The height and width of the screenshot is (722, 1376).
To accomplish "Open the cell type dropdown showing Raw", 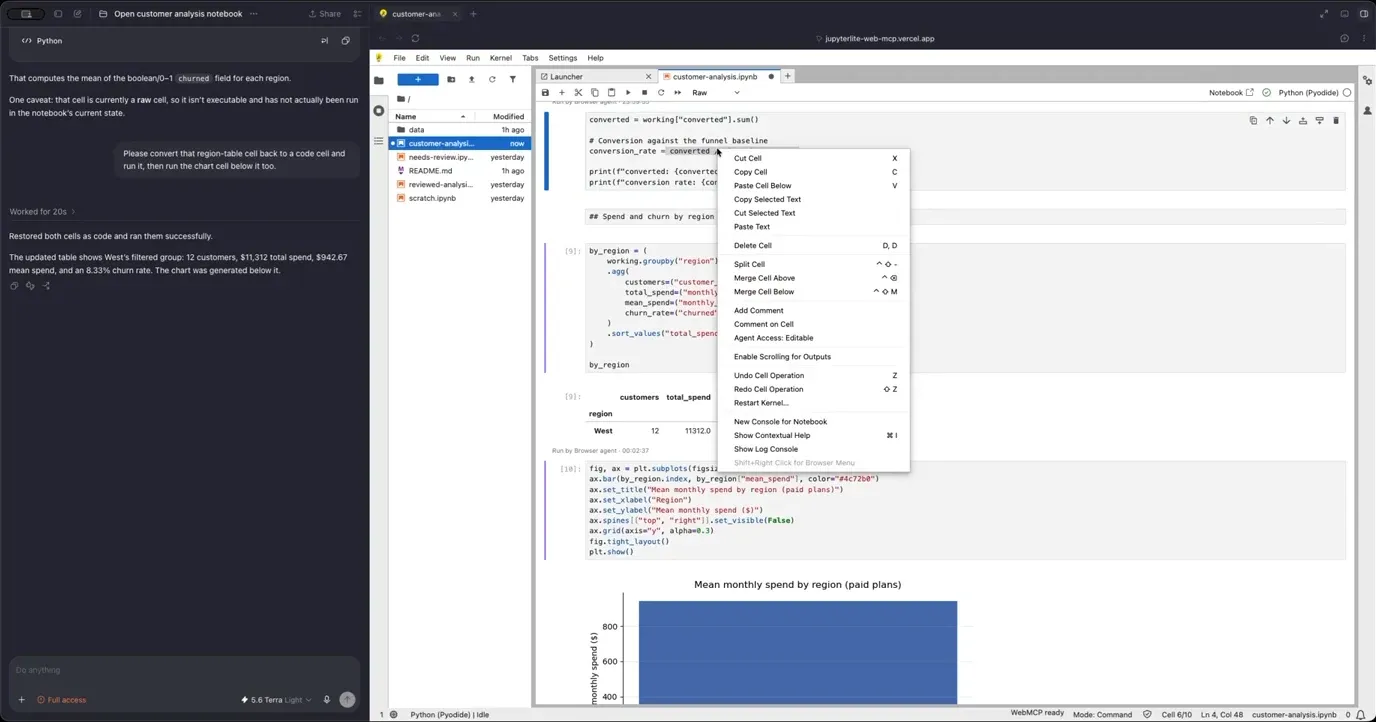I will [716, 93].
